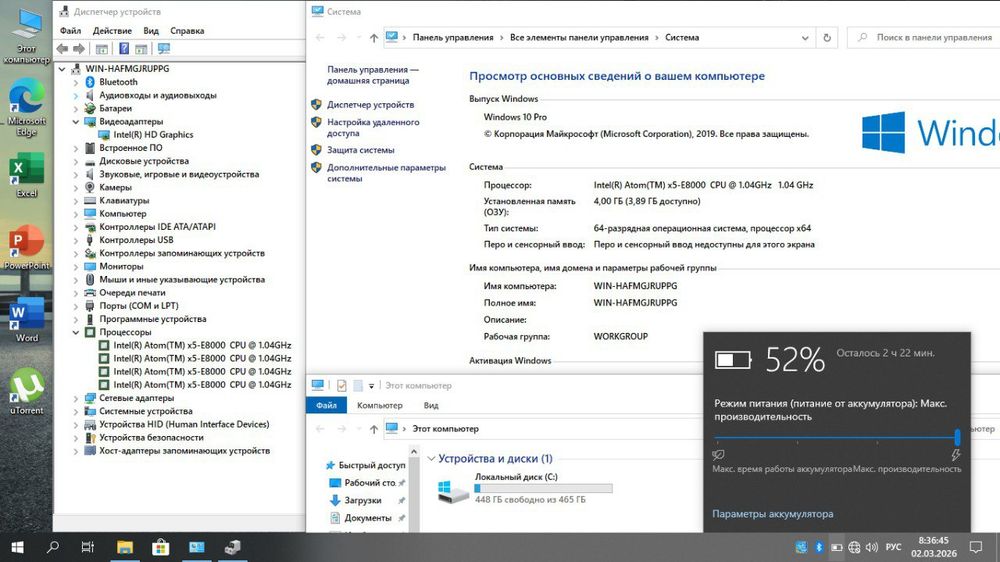
Task: Click the up arrow in System window navigation
Action: pyautogui.click(x=374, y=38)
